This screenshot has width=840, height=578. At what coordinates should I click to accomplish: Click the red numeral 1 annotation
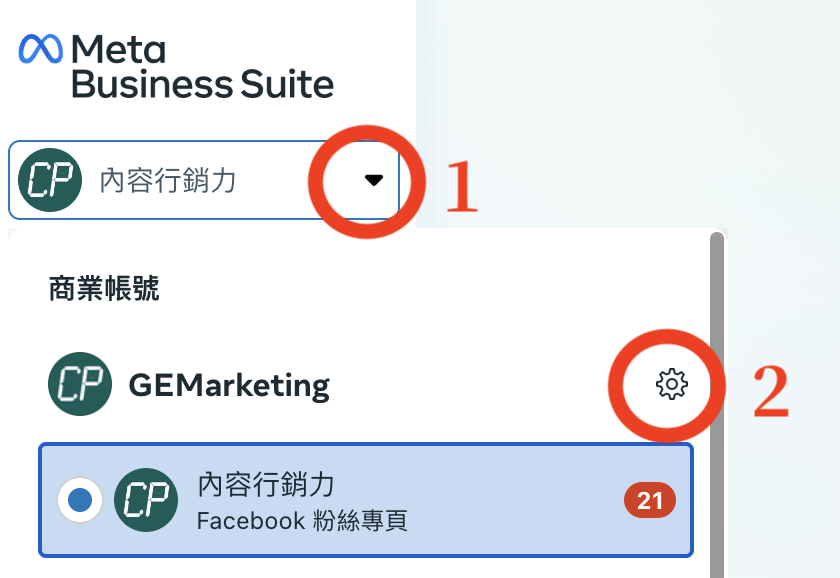(x=461, y=186)
